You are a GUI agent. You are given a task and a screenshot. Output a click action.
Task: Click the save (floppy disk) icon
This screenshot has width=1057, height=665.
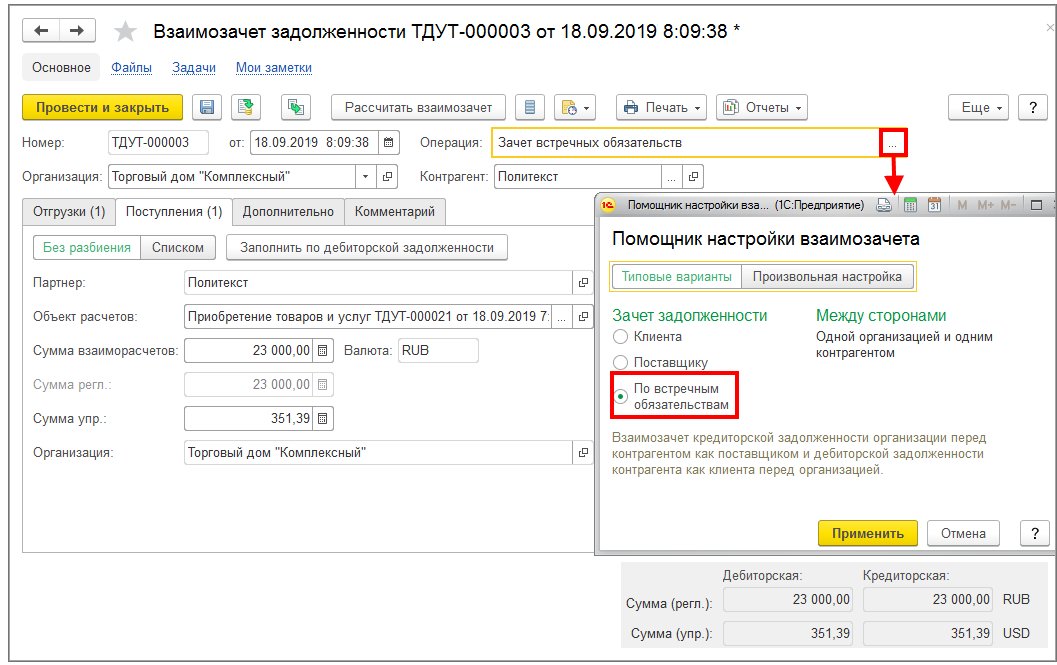click(x=207, y=108)
